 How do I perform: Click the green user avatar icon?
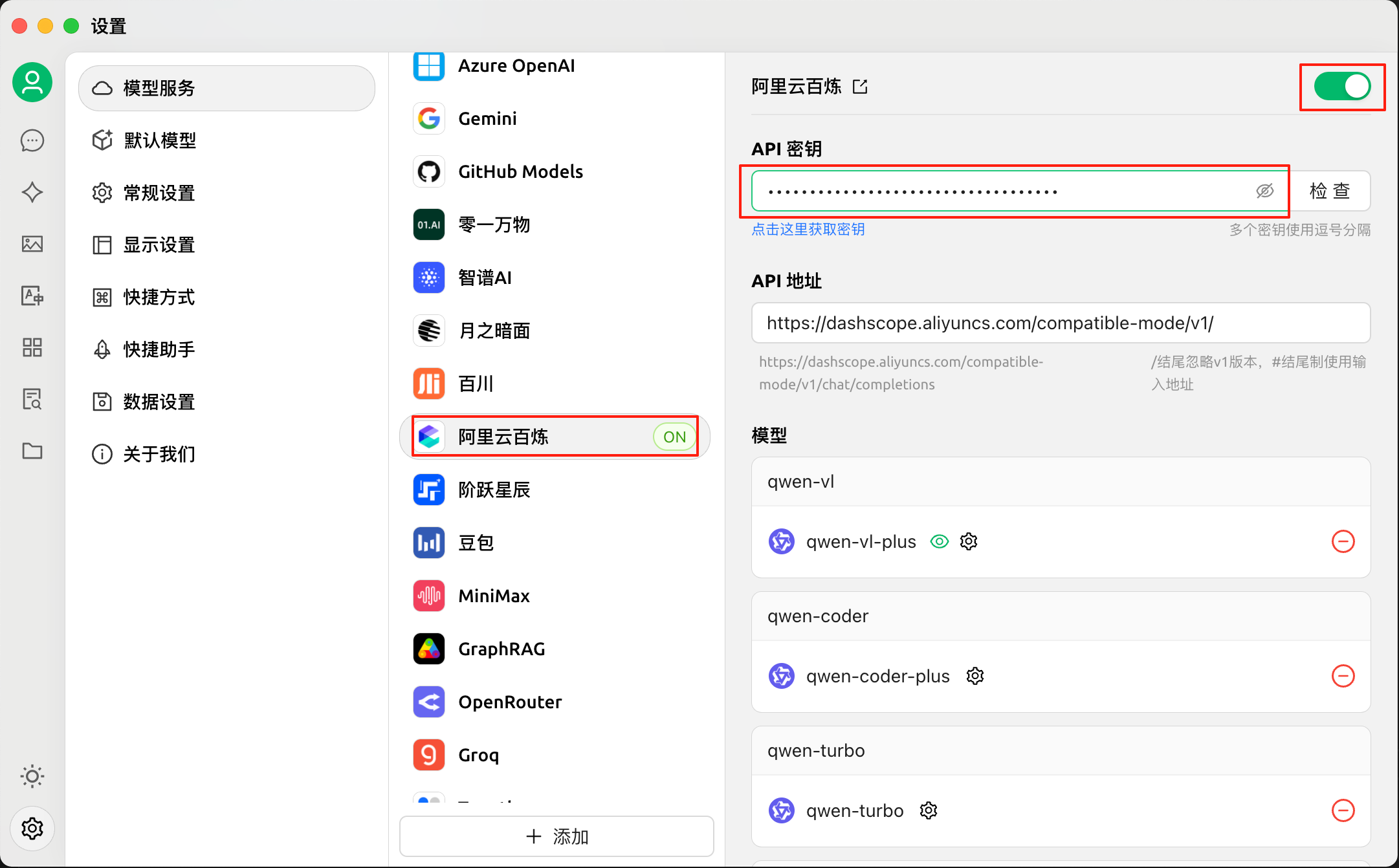click(32, 82)
